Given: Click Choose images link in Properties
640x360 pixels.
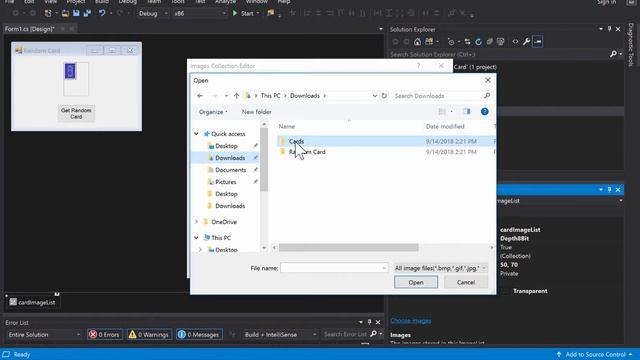Looking at the screenshot, I should pyautogui.click(x=411, y=320).
